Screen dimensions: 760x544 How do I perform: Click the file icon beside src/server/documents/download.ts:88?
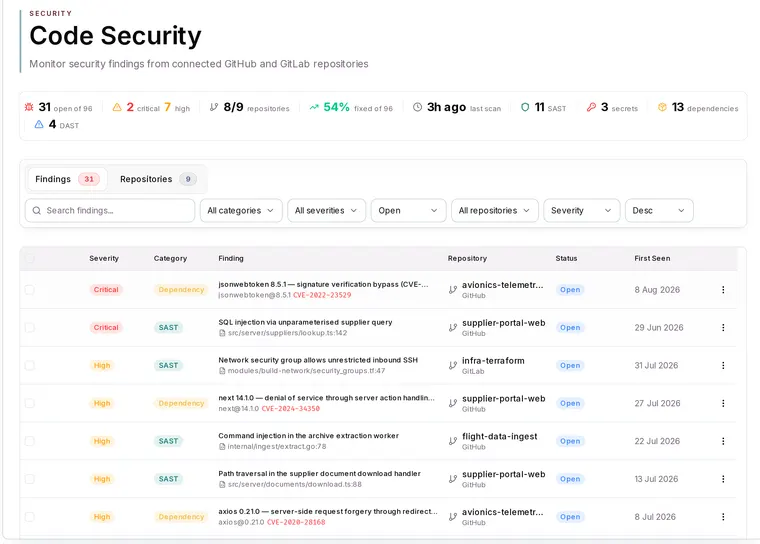(x=222, y=484)
